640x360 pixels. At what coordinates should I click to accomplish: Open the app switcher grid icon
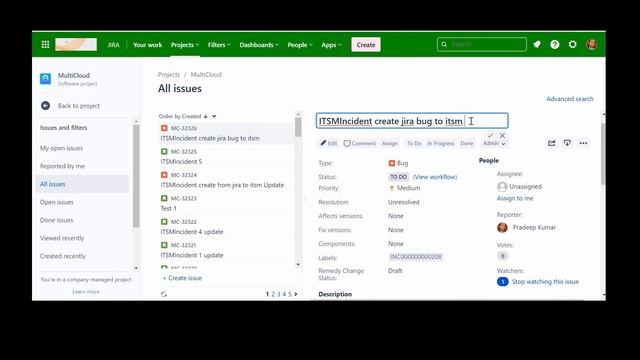click(x=45, y=44)
